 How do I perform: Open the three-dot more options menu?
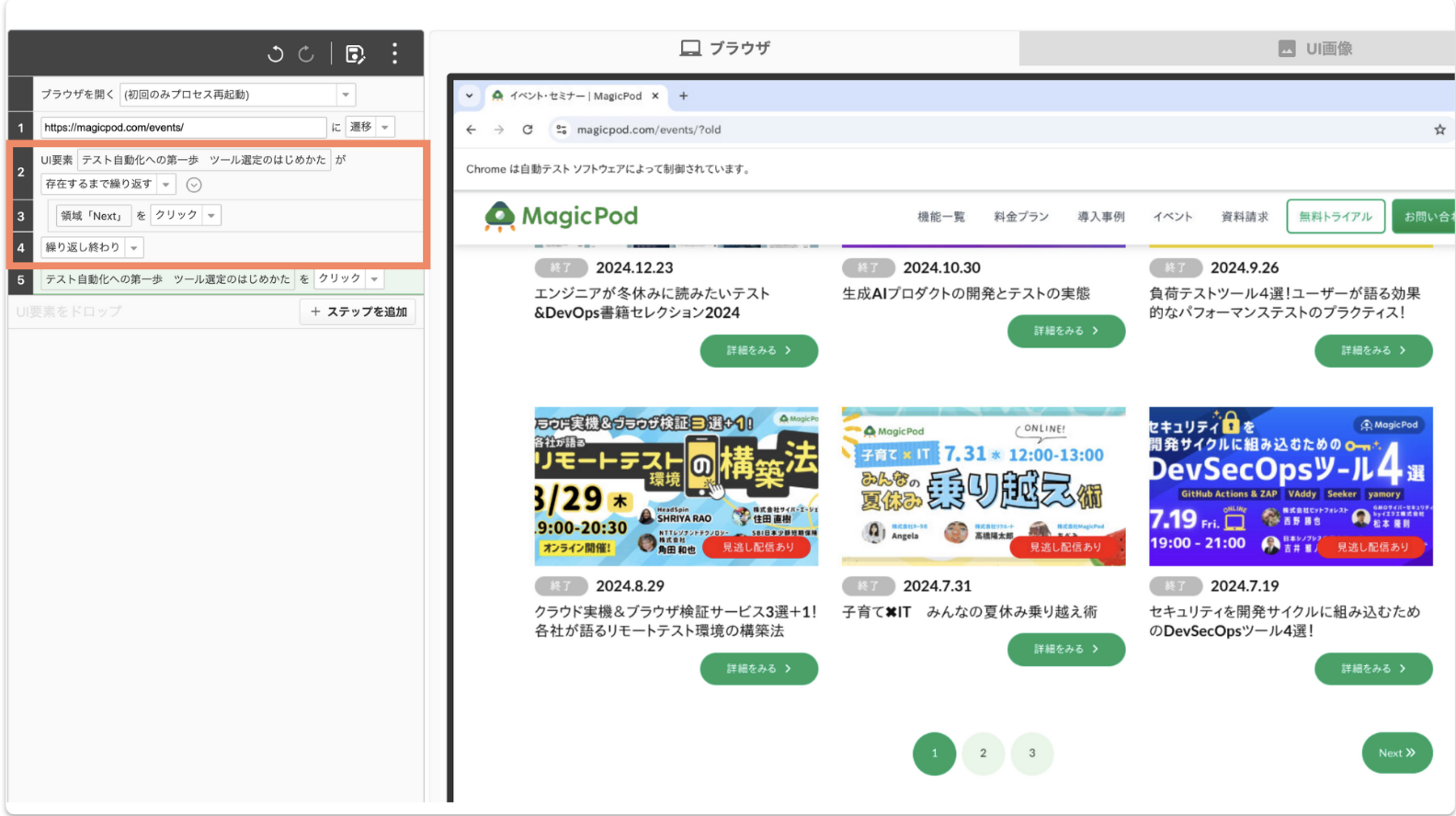pos(395,53)
